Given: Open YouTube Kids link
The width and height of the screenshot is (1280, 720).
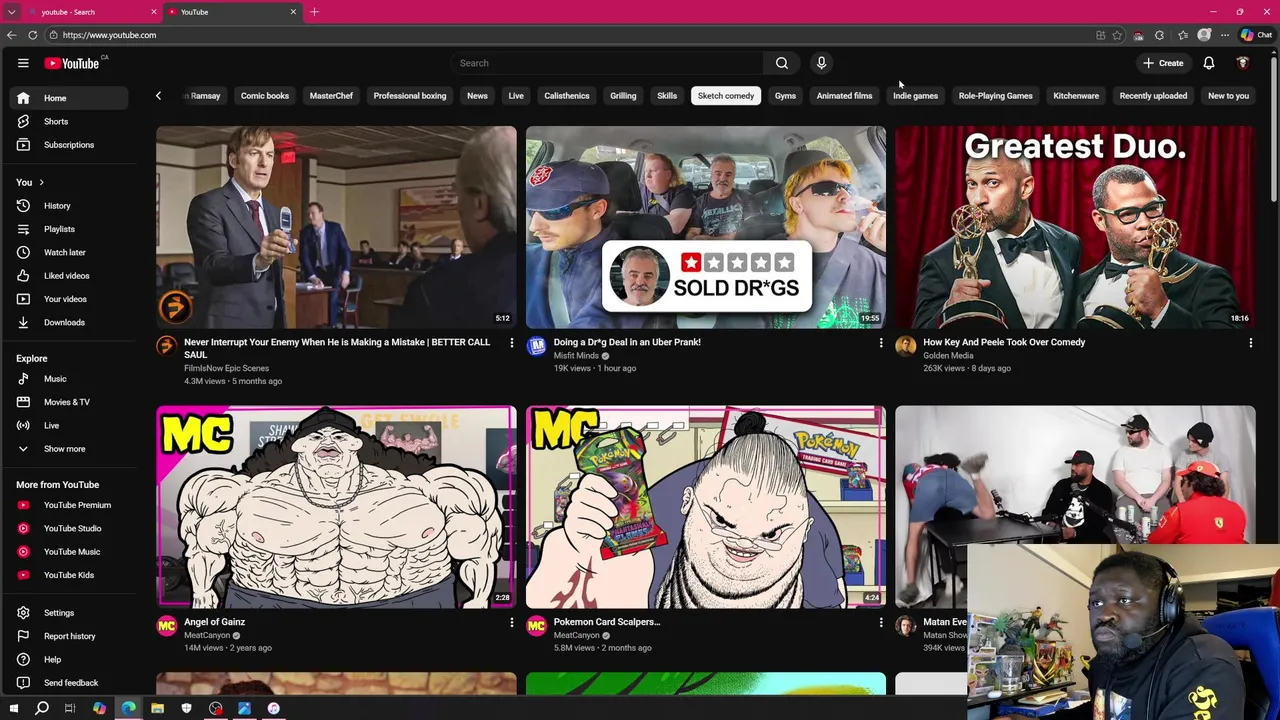Looking at the screenshot, I should 68,575.
